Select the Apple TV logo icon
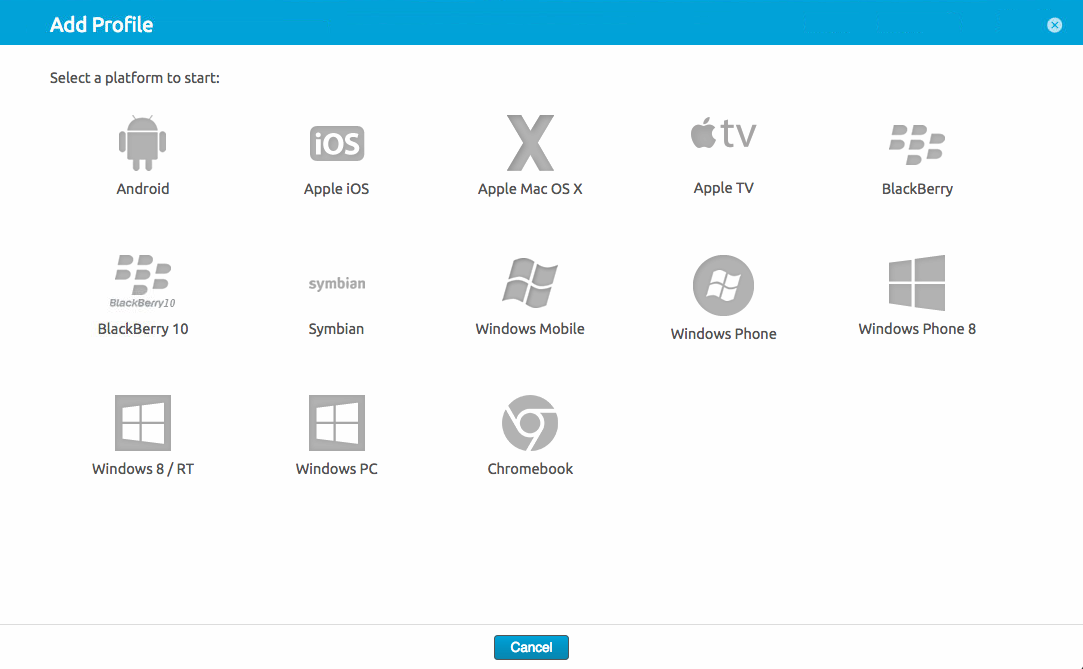1083x669 pixels. (x=723, y=133)
